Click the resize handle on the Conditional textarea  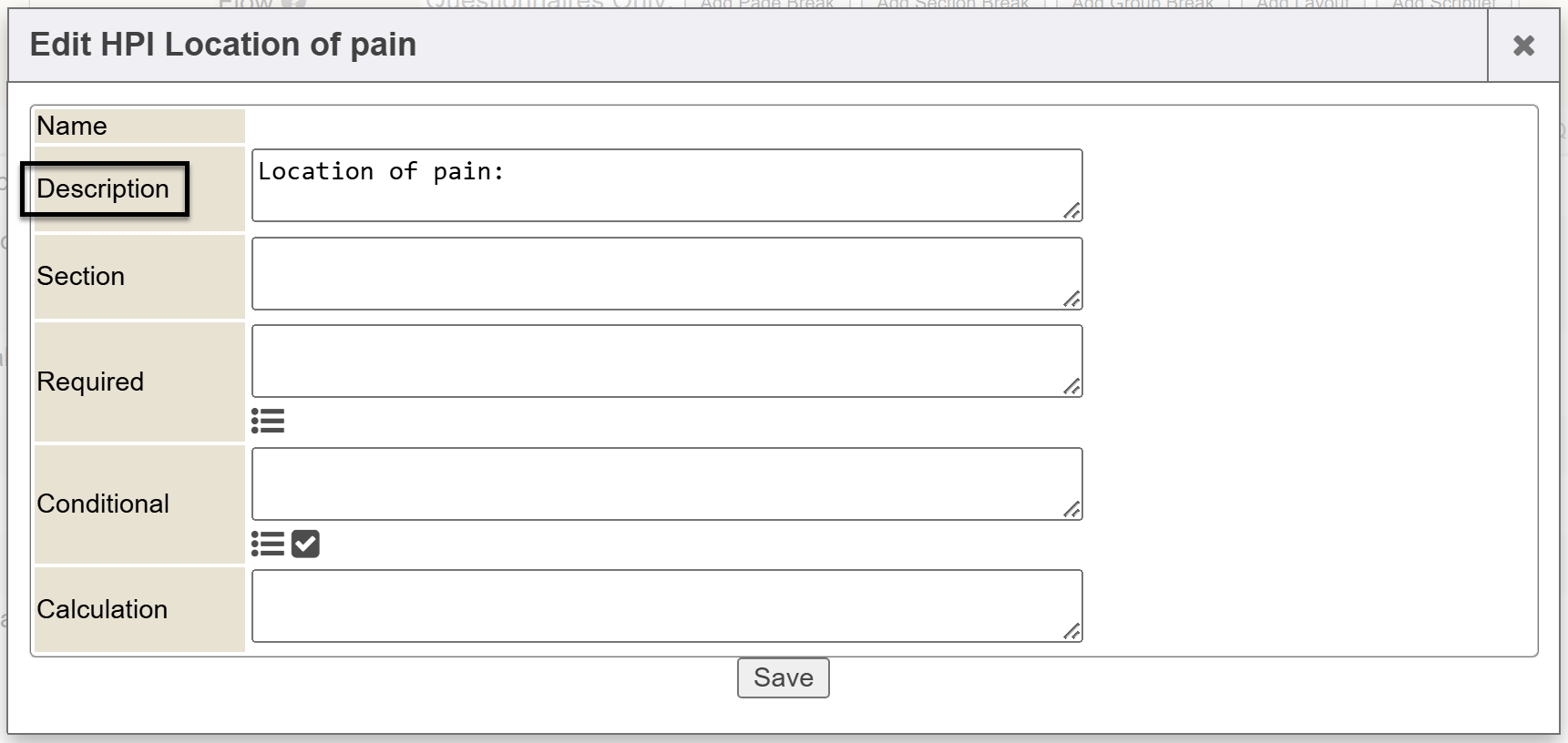tap(1072, 510)
